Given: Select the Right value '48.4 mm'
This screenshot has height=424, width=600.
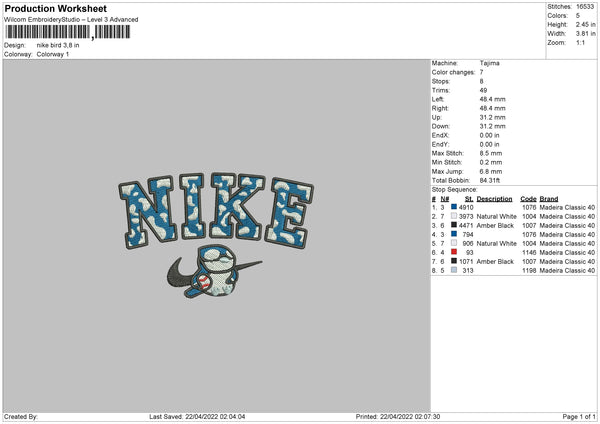Looking at the screenshot, I should point(492,108).
